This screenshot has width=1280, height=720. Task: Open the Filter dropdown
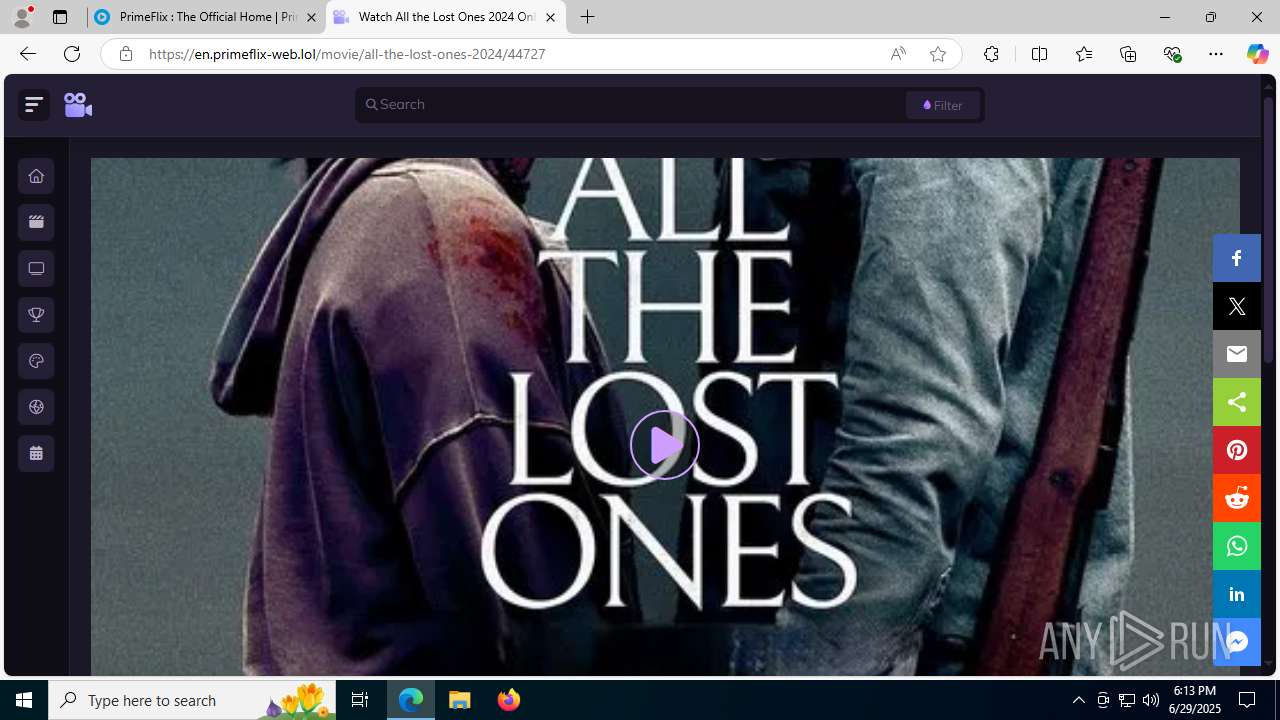943,105
